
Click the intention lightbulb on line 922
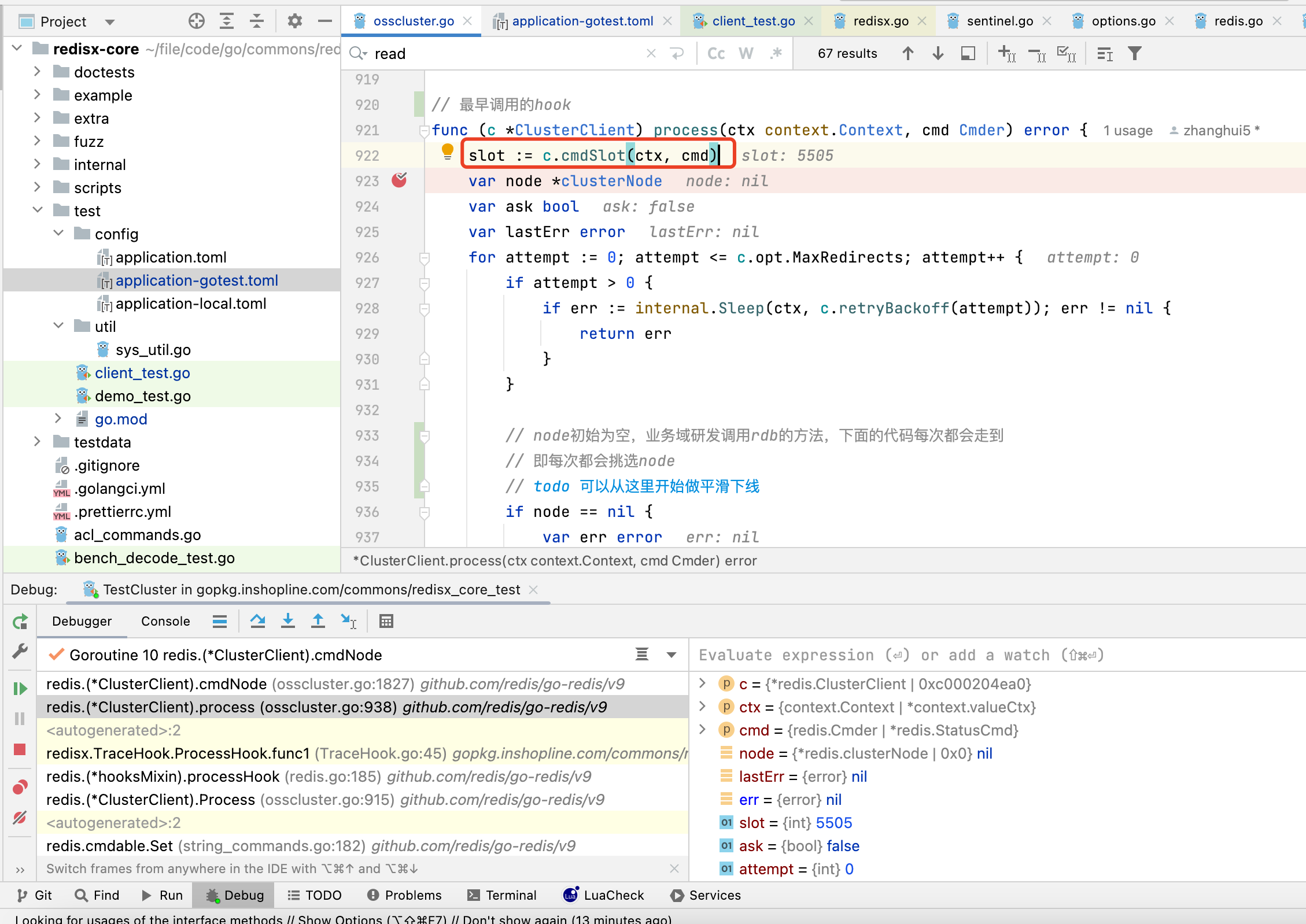(447, 151)
